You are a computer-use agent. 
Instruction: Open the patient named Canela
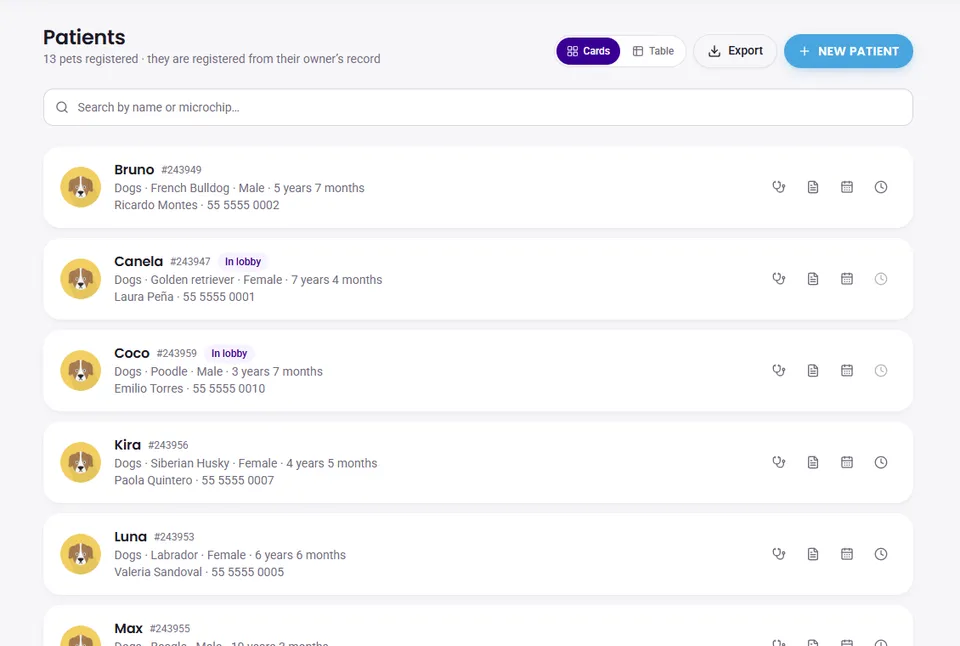(x=138, y=261)
